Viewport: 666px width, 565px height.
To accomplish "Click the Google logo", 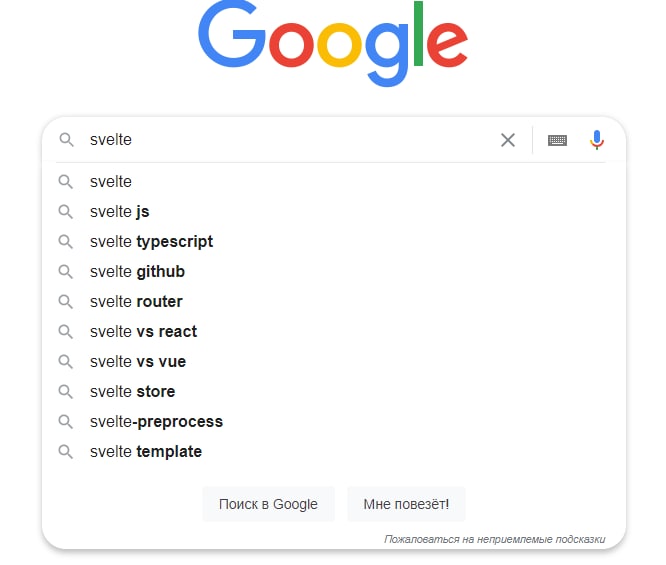I will point(333,42).
